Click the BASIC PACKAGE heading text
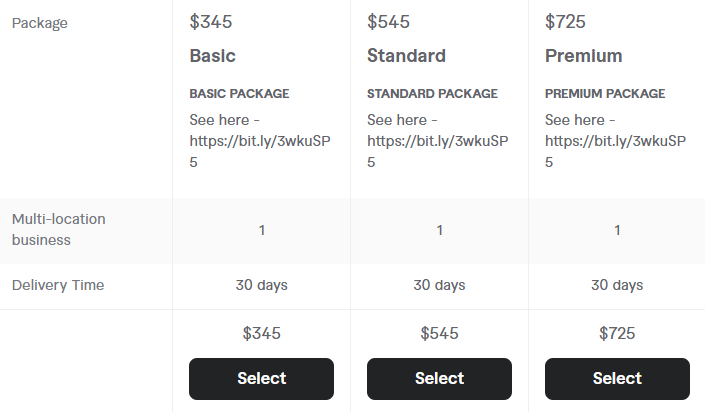This screenshot has width=705, height=412. coord(239,94)
